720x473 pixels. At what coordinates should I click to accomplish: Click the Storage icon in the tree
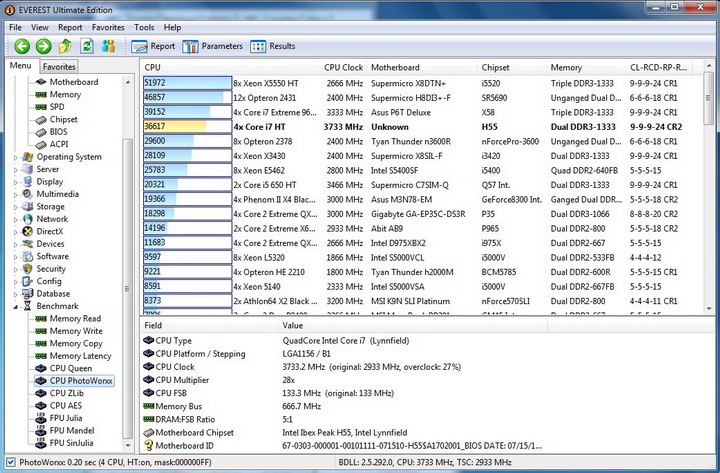[x=28, y=206]
